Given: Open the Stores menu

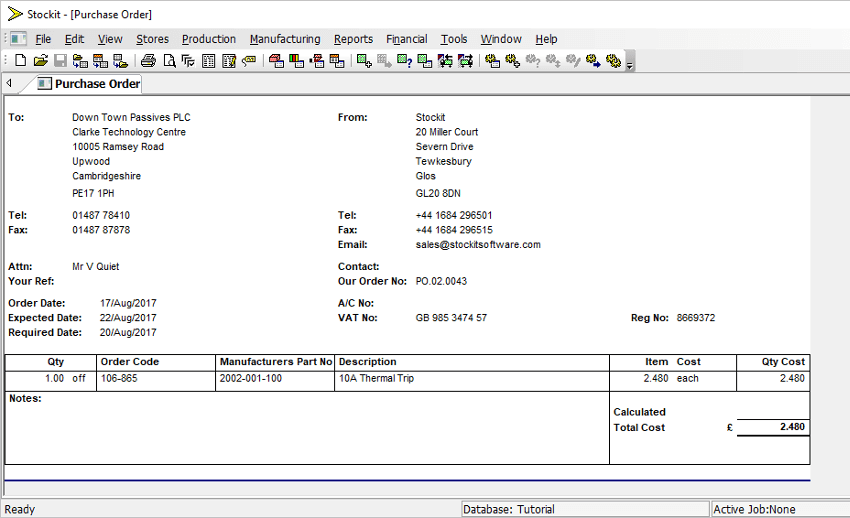Looking at the screenshot, I should coord(152,39).
